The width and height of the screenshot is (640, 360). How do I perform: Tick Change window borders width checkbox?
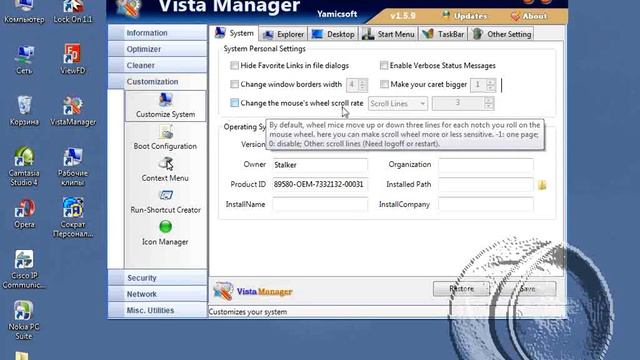pos(234,84)
